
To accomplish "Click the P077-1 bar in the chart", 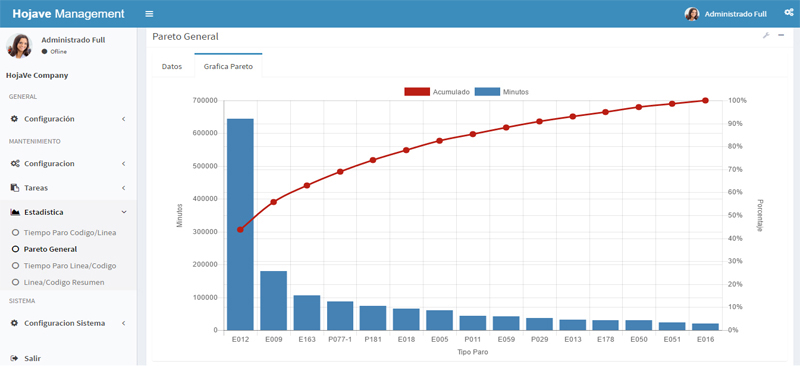I will click(340, 316).
